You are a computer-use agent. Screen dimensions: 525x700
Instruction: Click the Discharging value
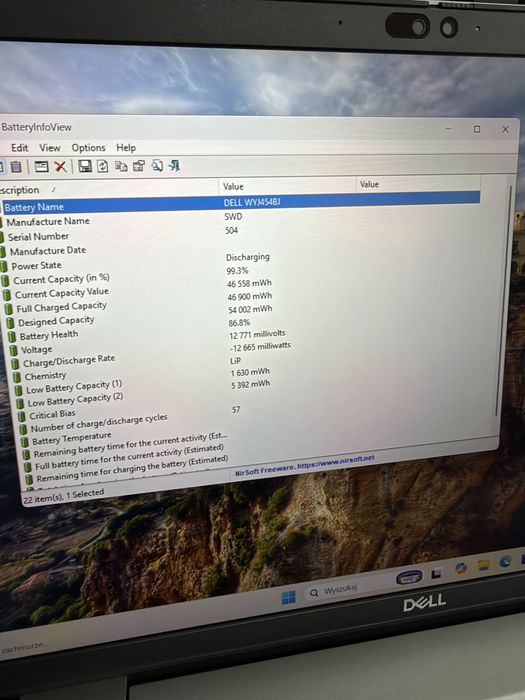pyautogui.click(x=248, y=257)
